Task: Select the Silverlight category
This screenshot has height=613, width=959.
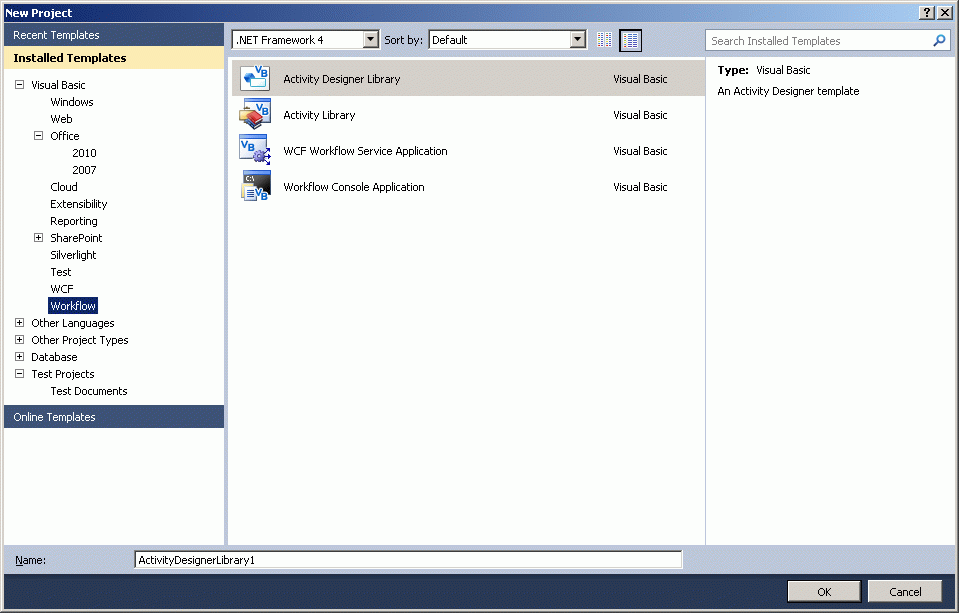Action: [73, 254]
